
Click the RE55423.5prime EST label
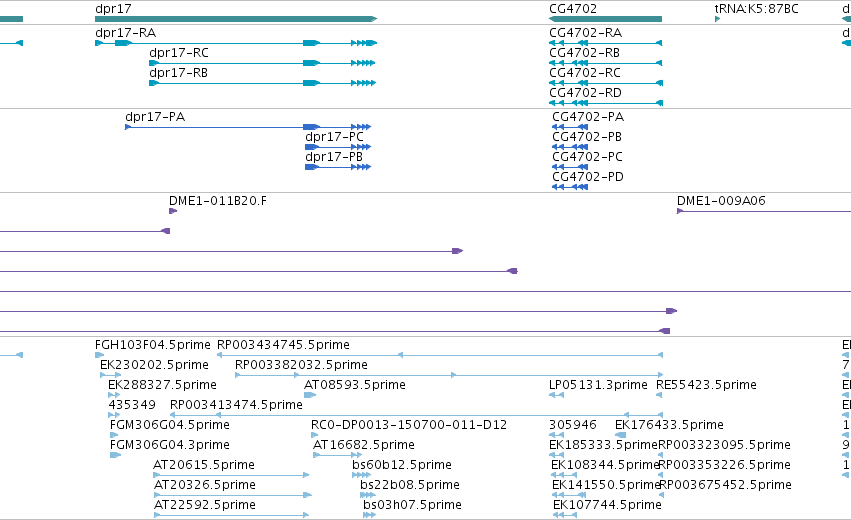pos(706,385)
